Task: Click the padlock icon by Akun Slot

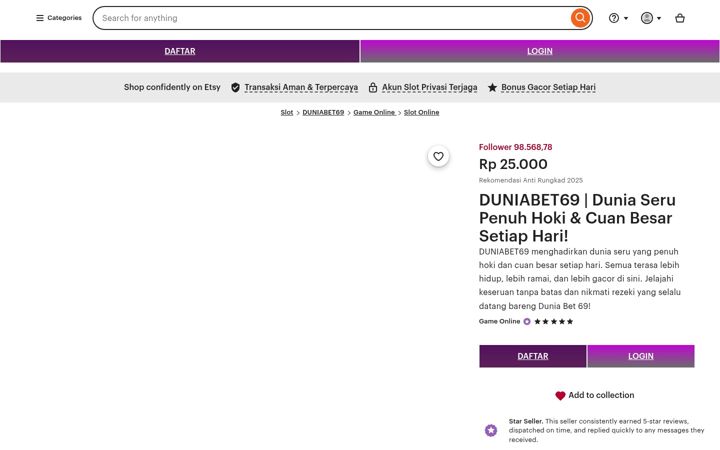Action: (373, 87)
